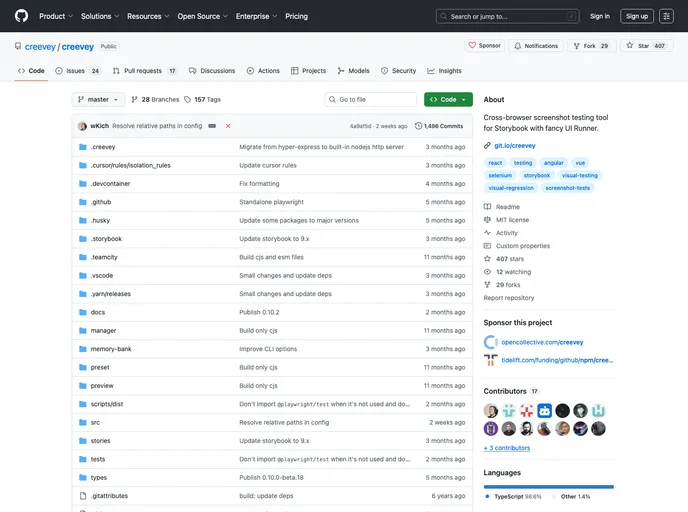Switch to the Security tab
The width and height of the screenshot is (688, 512).
click(x=398, y=71)
